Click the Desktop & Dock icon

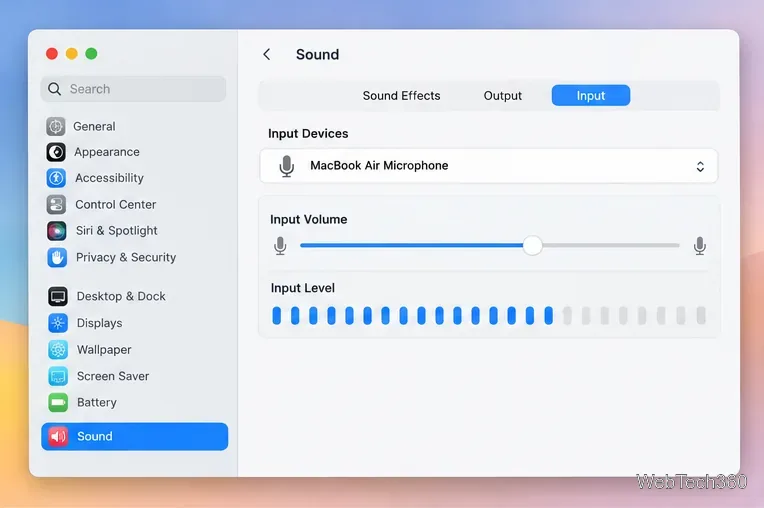tap(57, 296)
